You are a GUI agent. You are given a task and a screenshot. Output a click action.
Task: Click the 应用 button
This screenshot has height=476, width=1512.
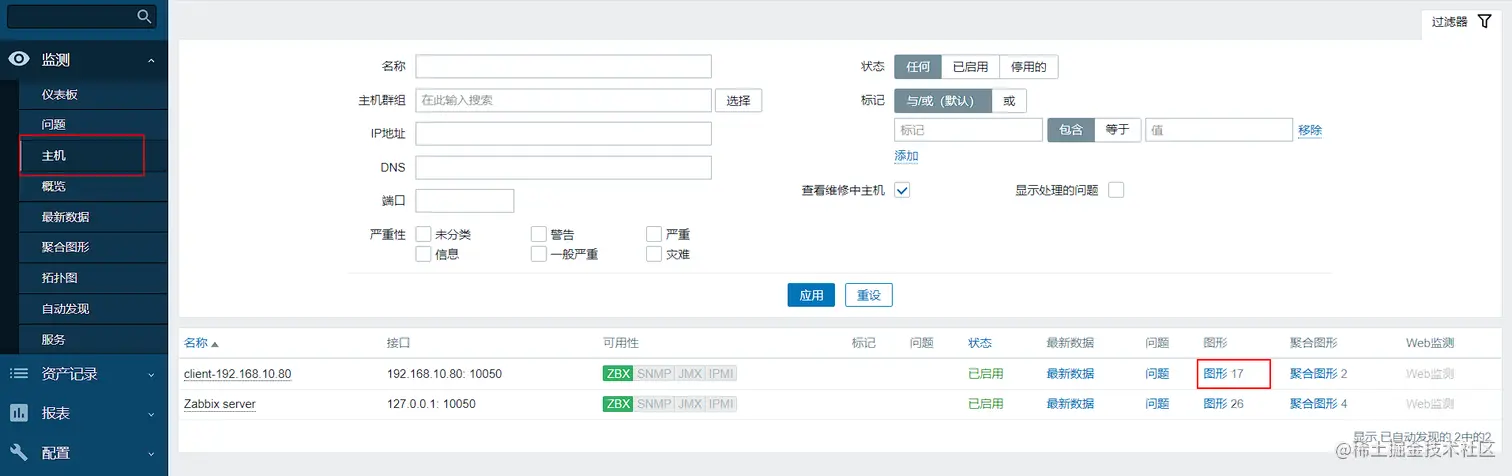click(811, 295)
